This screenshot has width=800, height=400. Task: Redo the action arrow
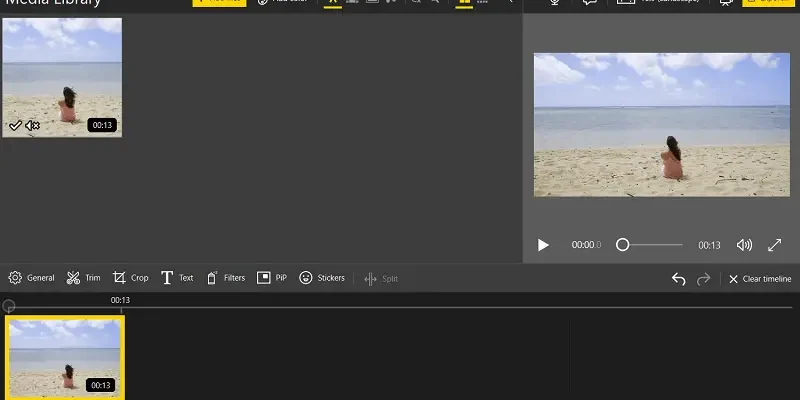pos(704,279)
